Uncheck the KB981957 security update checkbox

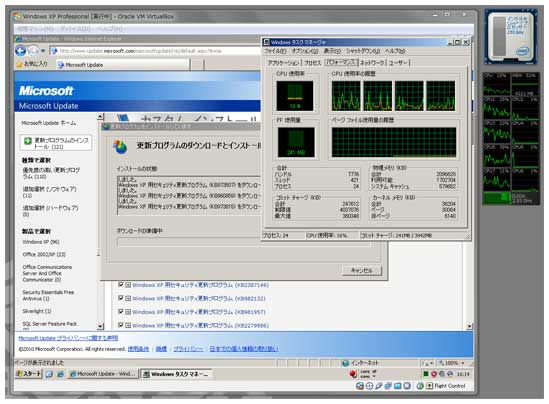tap(121, 312)
